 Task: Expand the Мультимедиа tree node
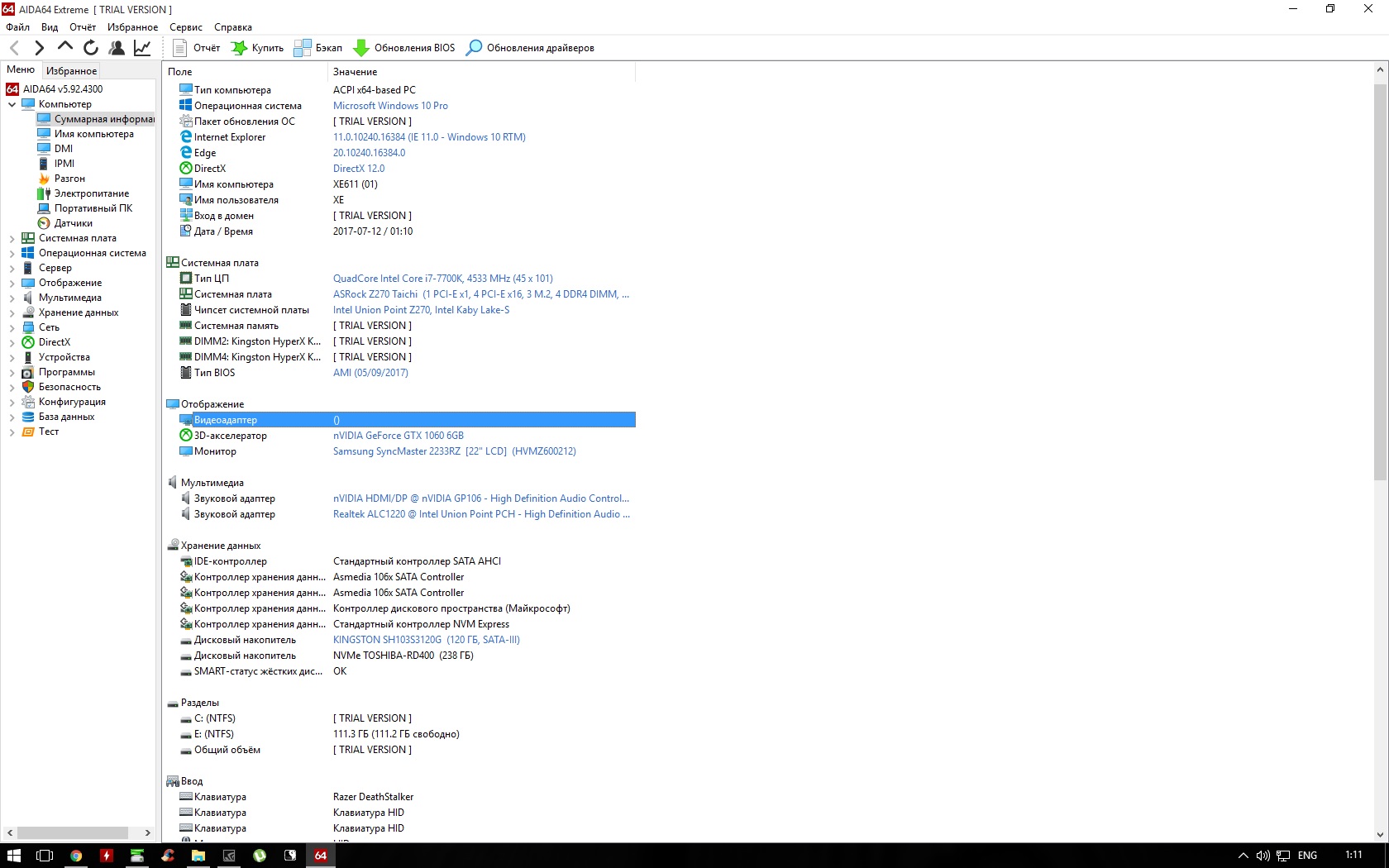(x=12, y=298)
